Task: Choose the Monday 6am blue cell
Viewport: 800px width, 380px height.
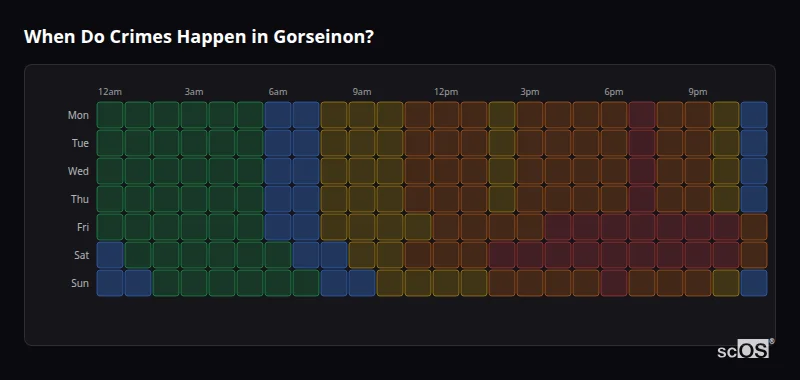Action: coord(278,115)
